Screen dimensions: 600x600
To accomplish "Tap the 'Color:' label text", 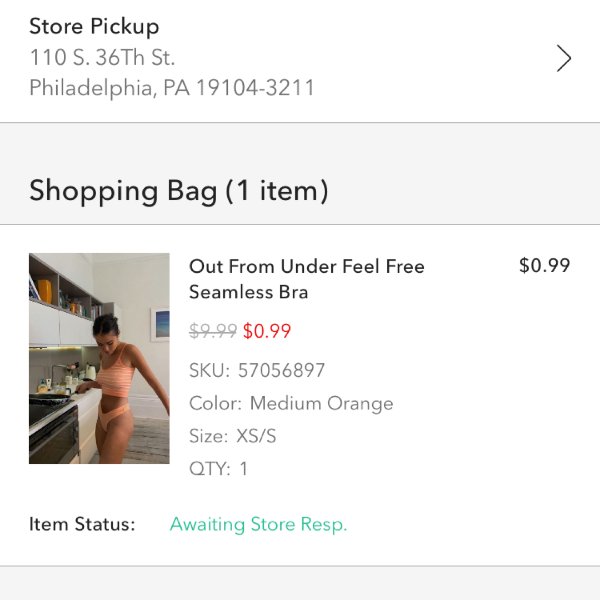I will click(215, 403).
